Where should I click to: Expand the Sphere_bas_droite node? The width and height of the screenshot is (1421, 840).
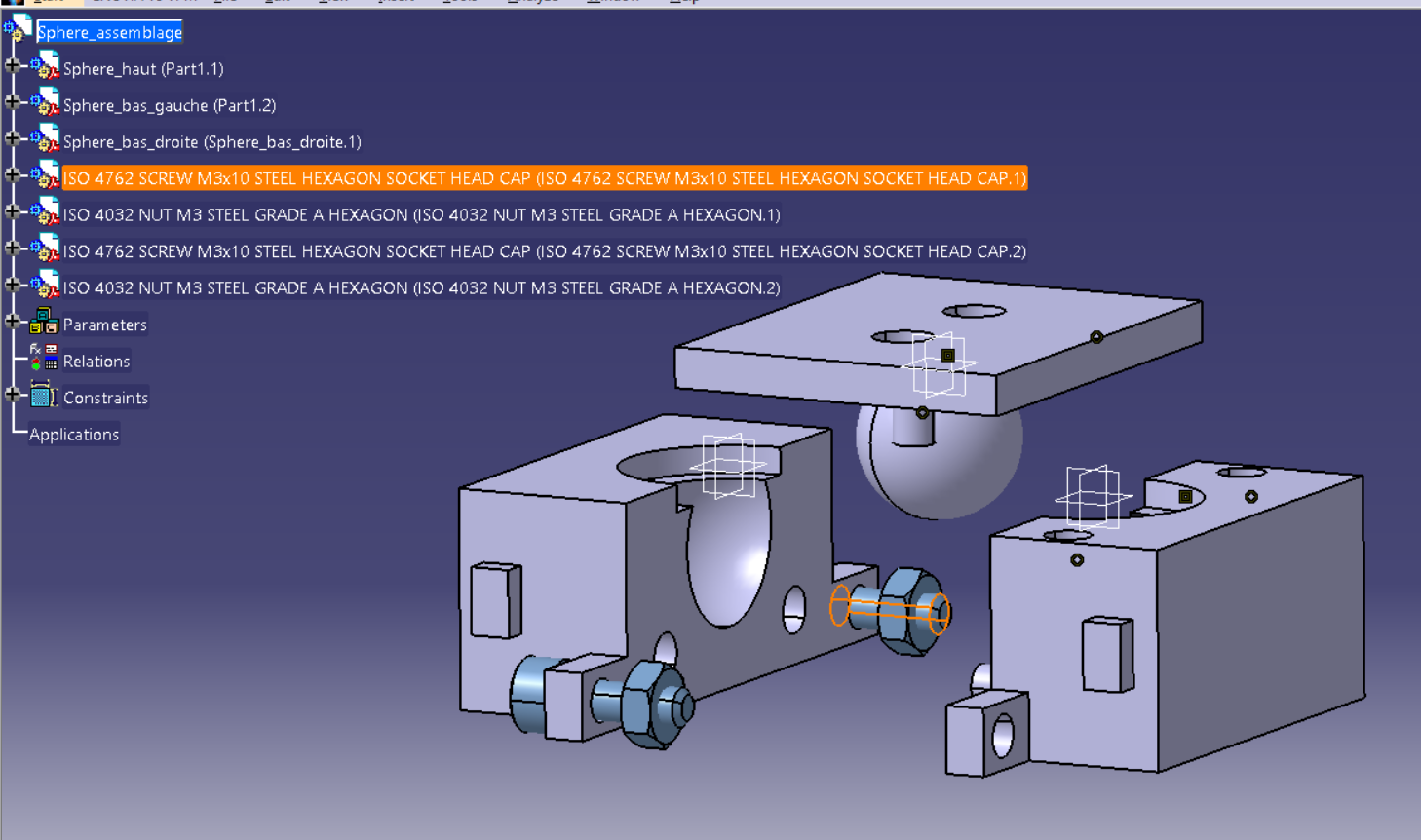point(13,138)
